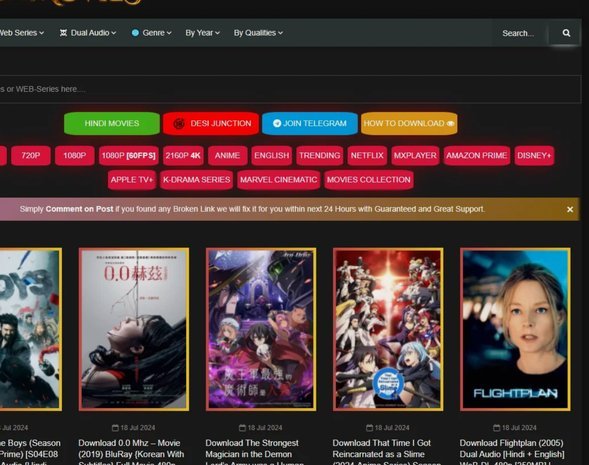Select the NETFLIX category tag
Image resolution: width=589 pixels, height=465 pixels.
click(367, 156)
